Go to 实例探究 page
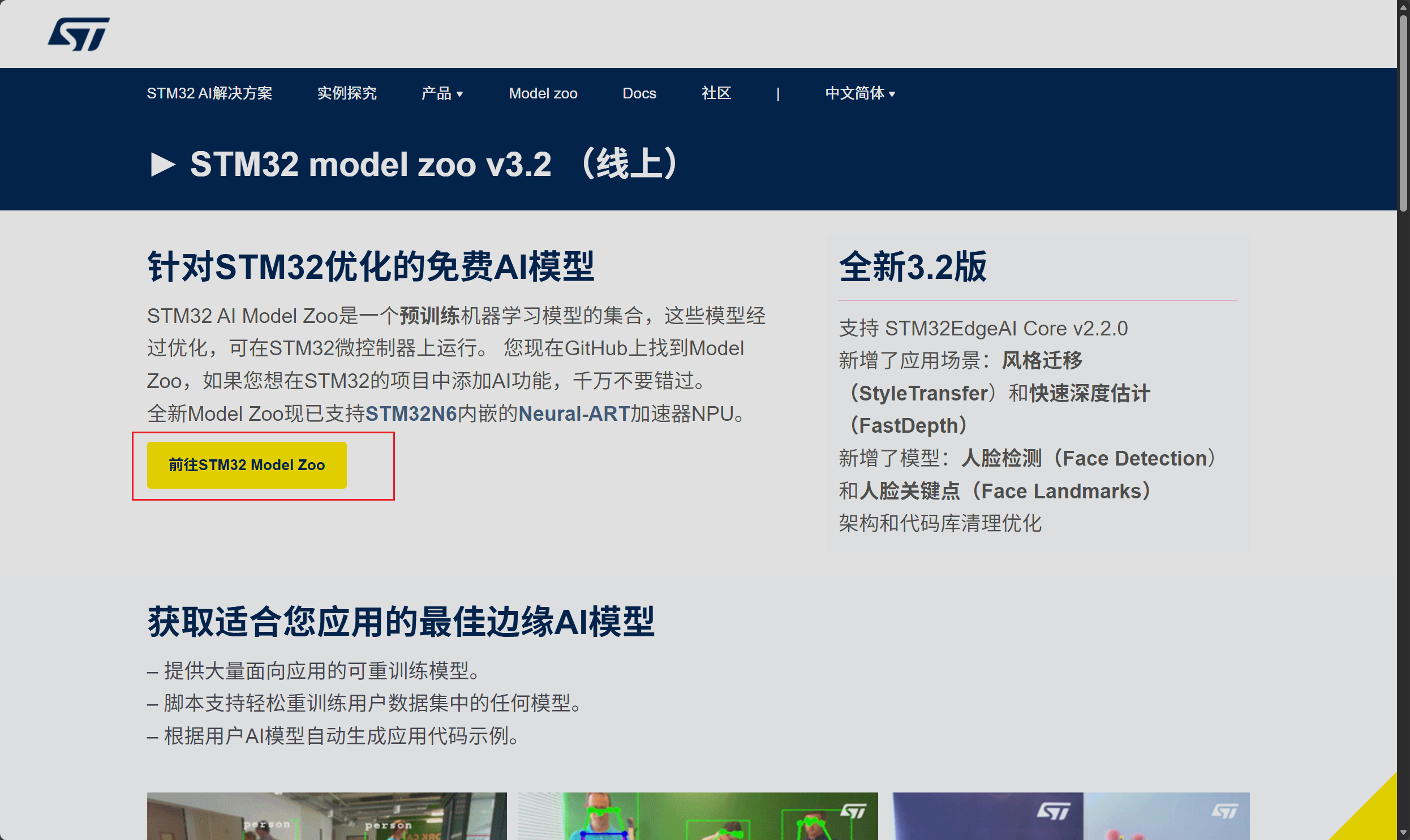The image size is (1410, 840). [x=346, y=93]
